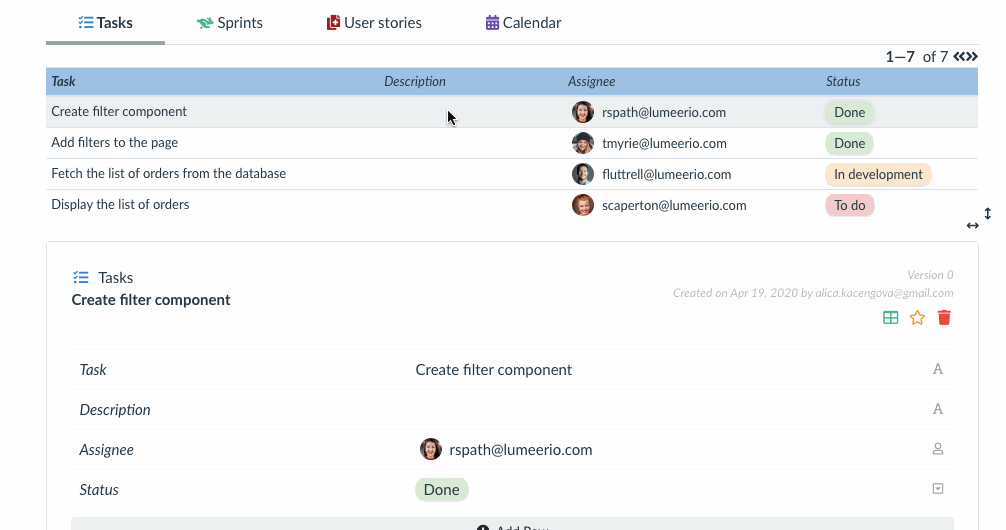Screen dimensions: 1006x530
Task: Open the 'To do' status badge
Action: point(849,205)
